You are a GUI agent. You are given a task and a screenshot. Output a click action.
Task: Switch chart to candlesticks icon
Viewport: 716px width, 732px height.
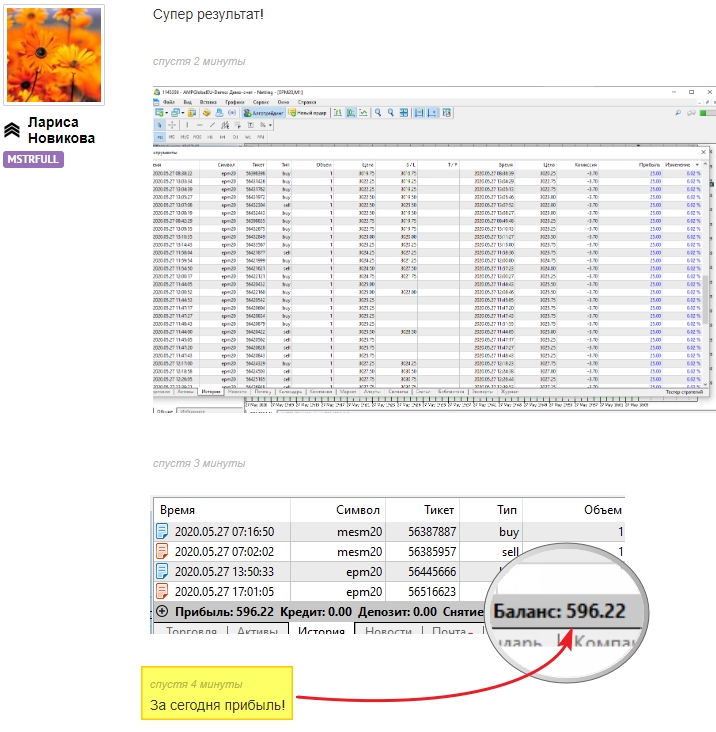[x=351, y=113]
